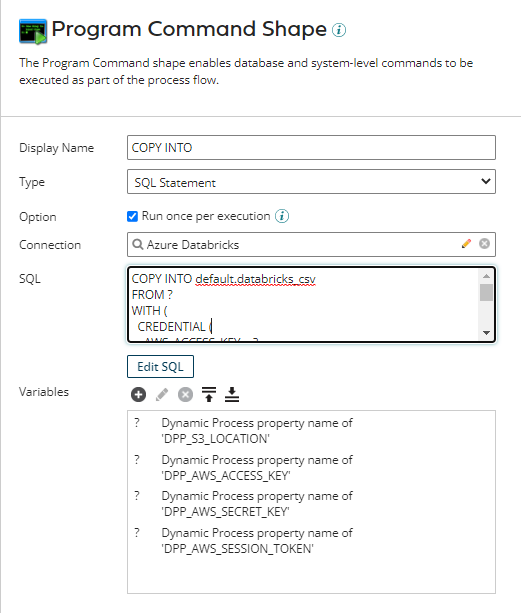521x613 pixels.
Task: Click the Edit SQL button
Action: (x=160, y=367)
